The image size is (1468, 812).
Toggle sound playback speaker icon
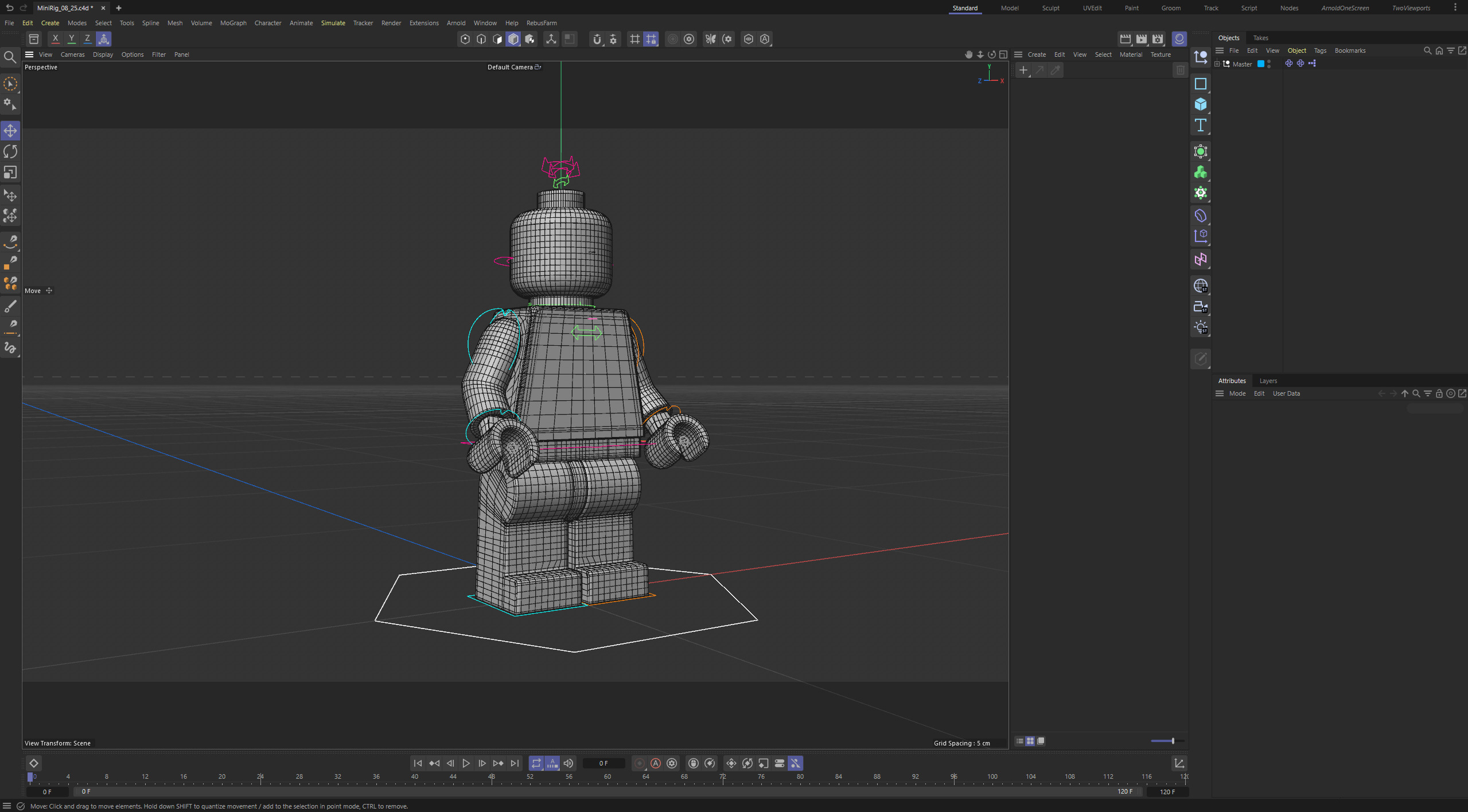(x=568, y=763)
